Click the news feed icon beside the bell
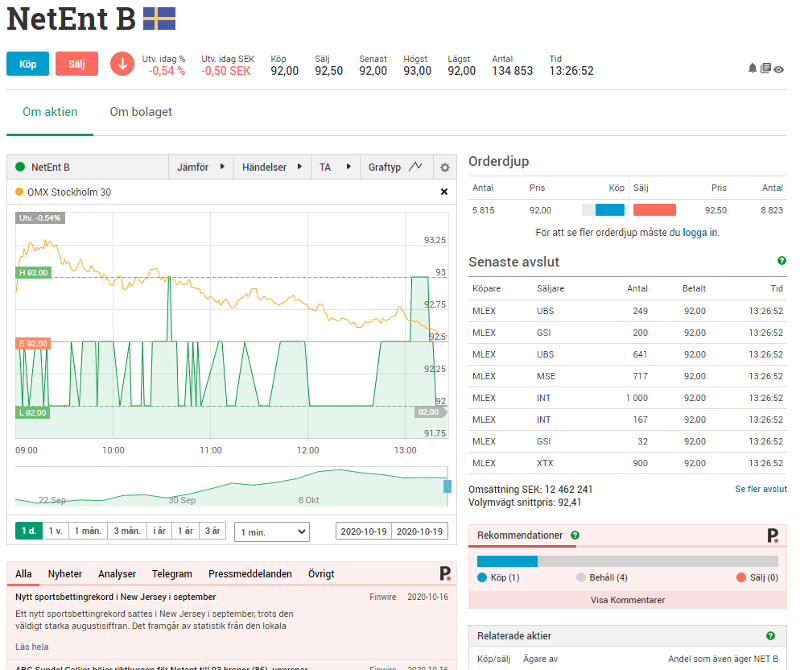 [x=765, y=68]
